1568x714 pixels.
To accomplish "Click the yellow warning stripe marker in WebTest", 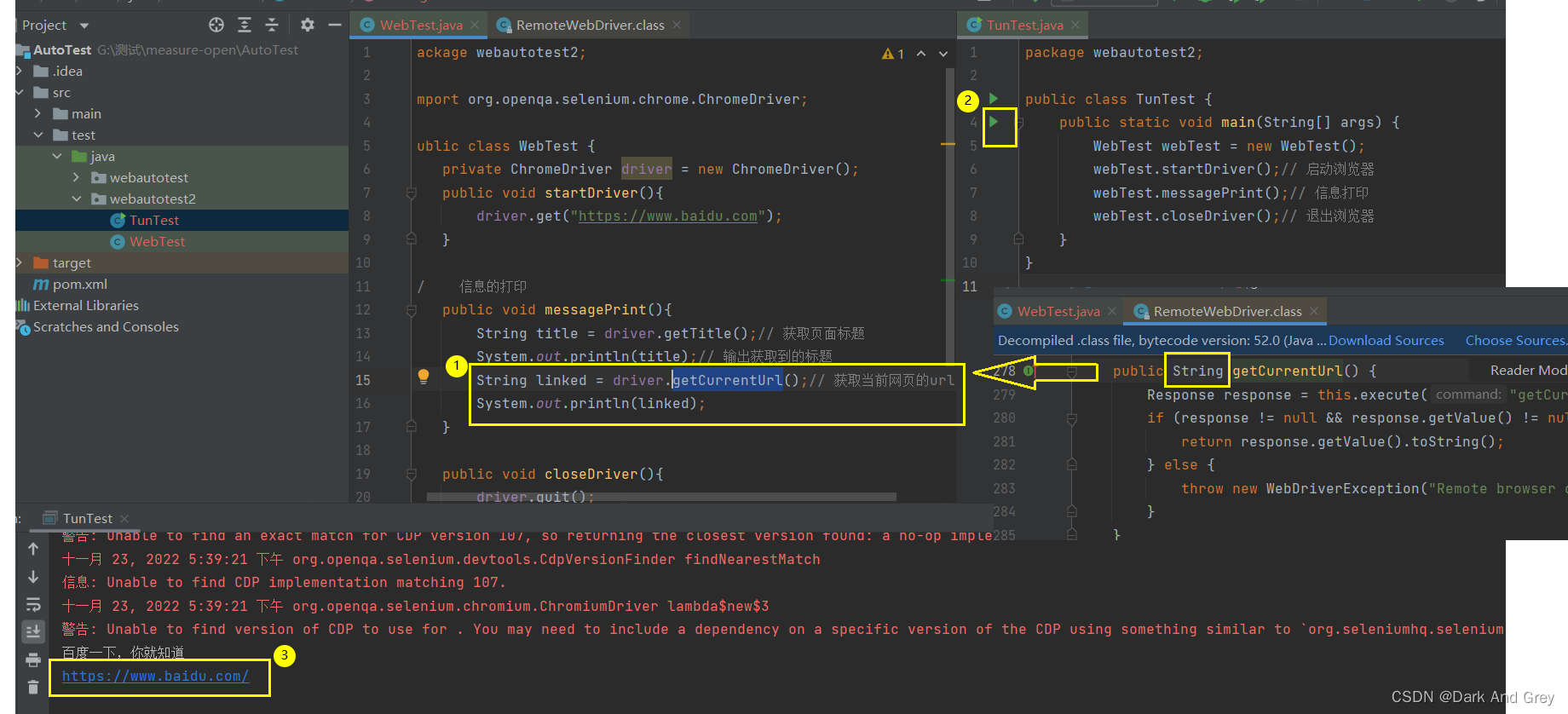I will pos(948,145).
